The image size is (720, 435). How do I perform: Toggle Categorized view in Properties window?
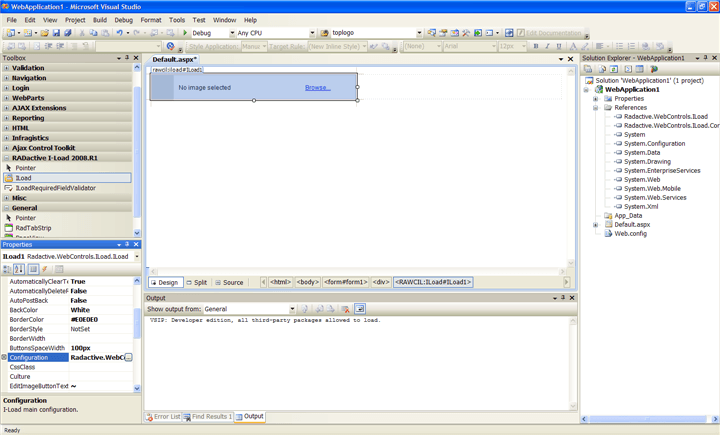point(7,269)
